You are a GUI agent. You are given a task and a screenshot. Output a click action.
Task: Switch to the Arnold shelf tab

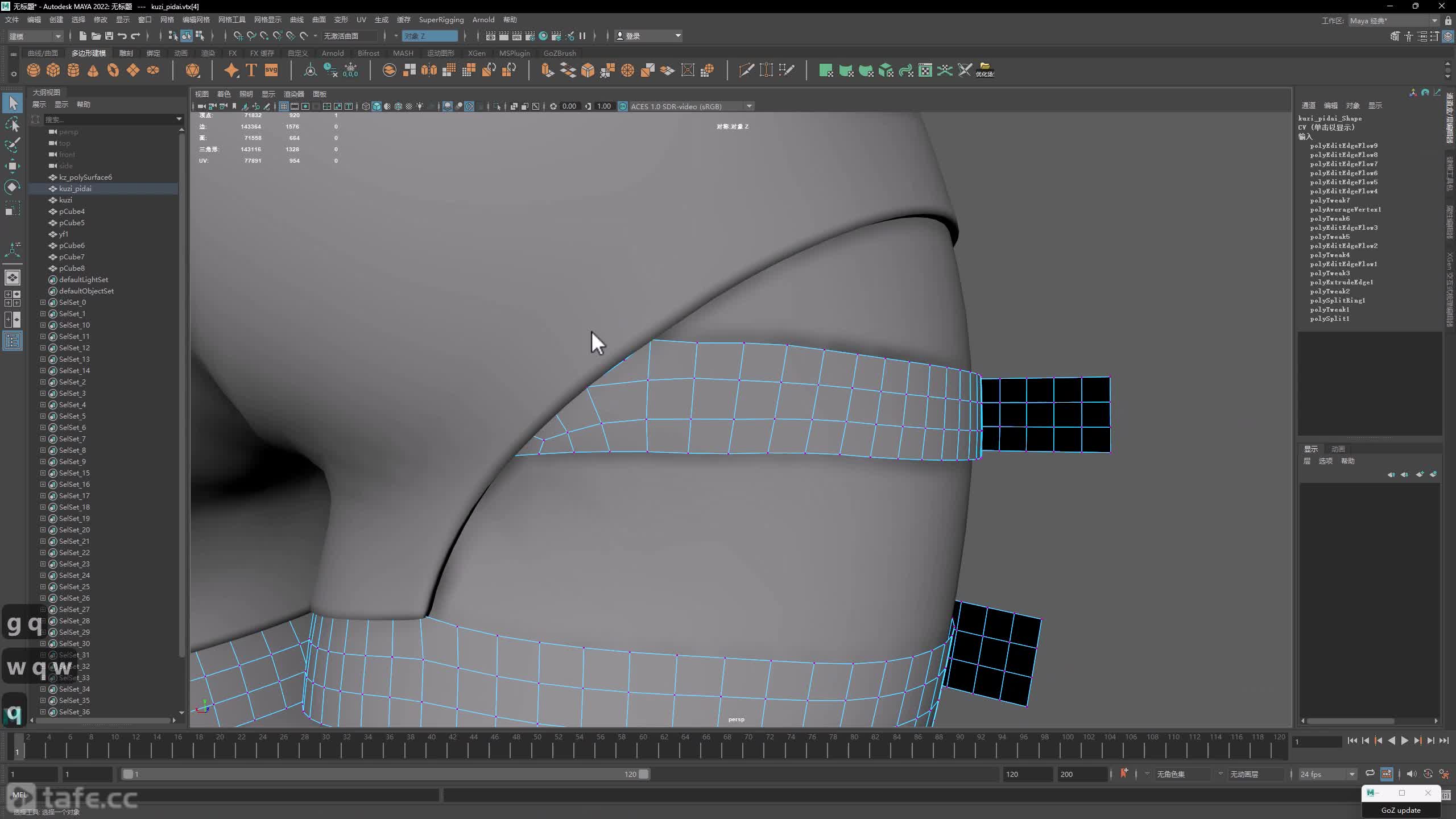coord(333,53)
